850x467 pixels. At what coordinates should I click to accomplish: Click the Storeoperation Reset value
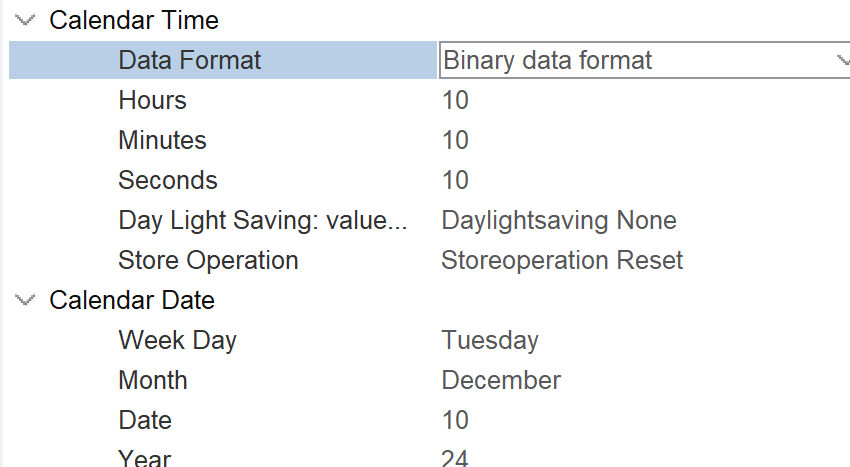point(561,260)
